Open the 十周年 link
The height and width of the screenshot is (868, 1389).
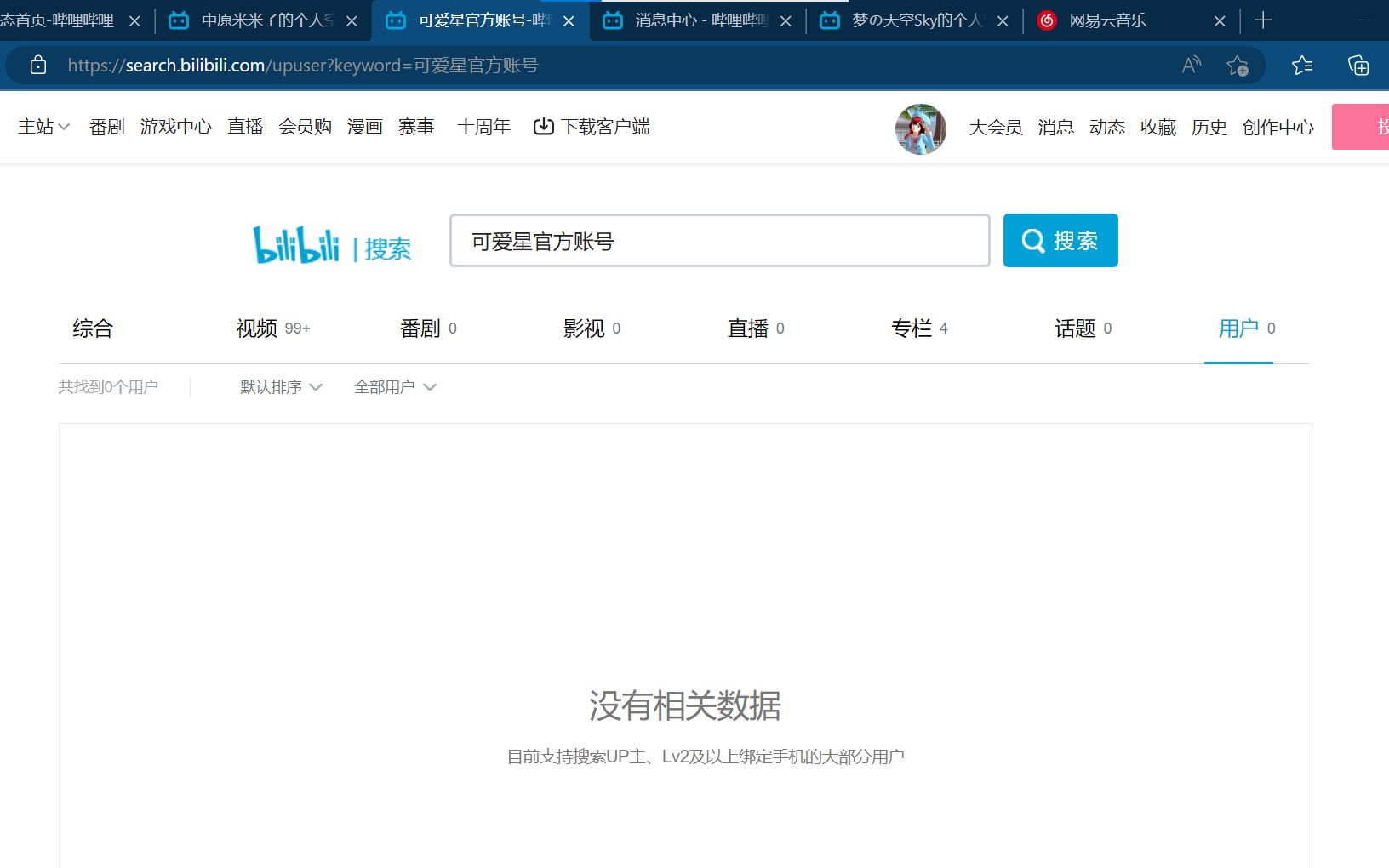(483, 127)
